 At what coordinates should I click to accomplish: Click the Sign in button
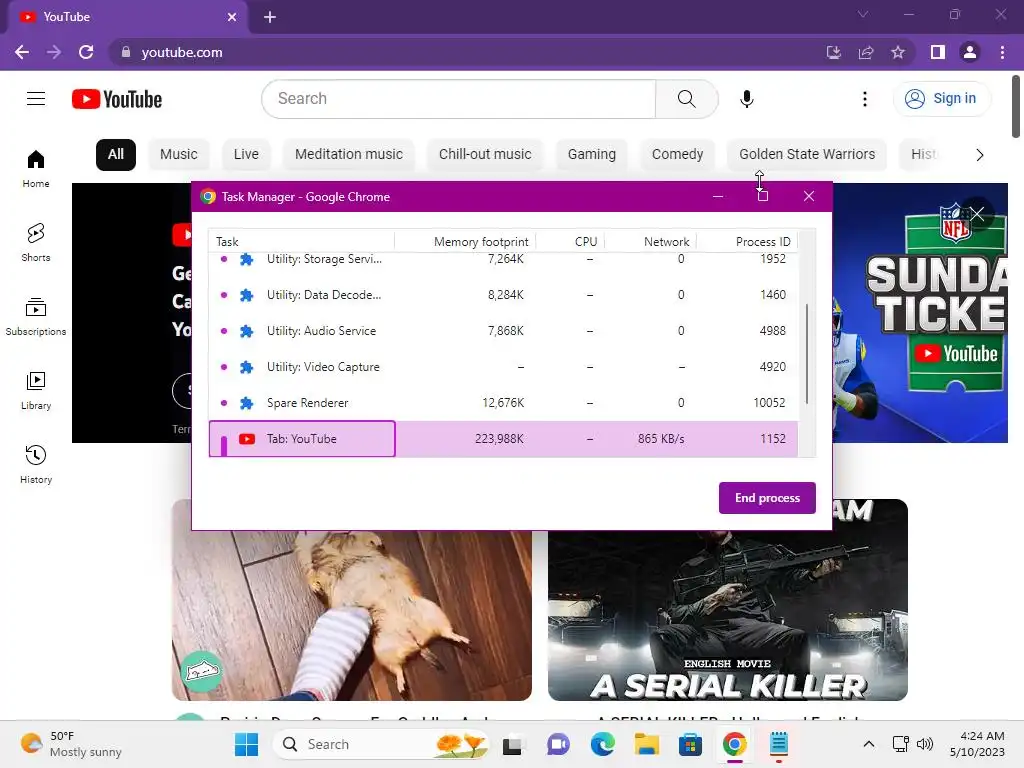pyautogui.click(x=941, y=99)
